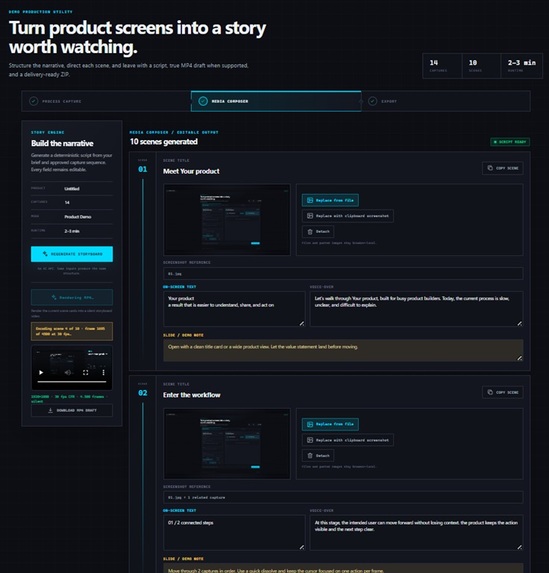Copy scene 01 with Copy Scene button
The width and height of the screenshot is (549, 573).
pos(503,168)
